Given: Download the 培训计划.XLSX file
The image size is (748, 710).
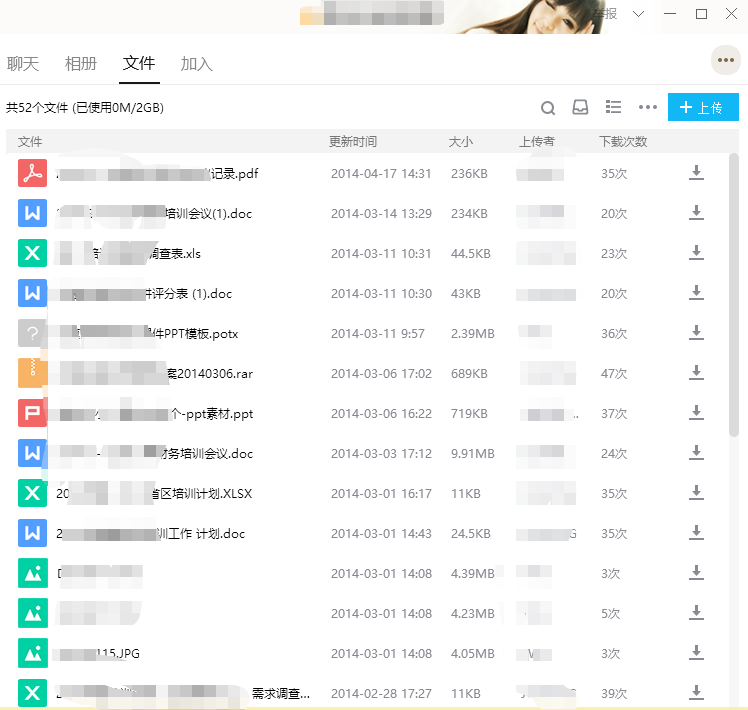Looking at the screenshot, I should pyautogui.click(x=696, y=493).
